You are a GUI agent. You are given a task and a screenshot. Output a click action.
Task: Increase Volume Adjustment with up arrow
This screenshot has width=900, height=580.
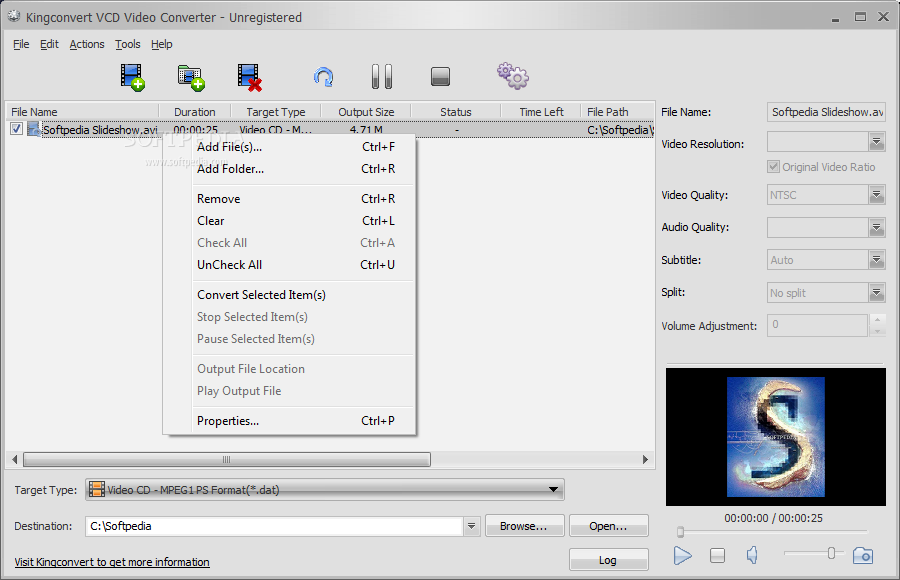[x=877, y=319]
